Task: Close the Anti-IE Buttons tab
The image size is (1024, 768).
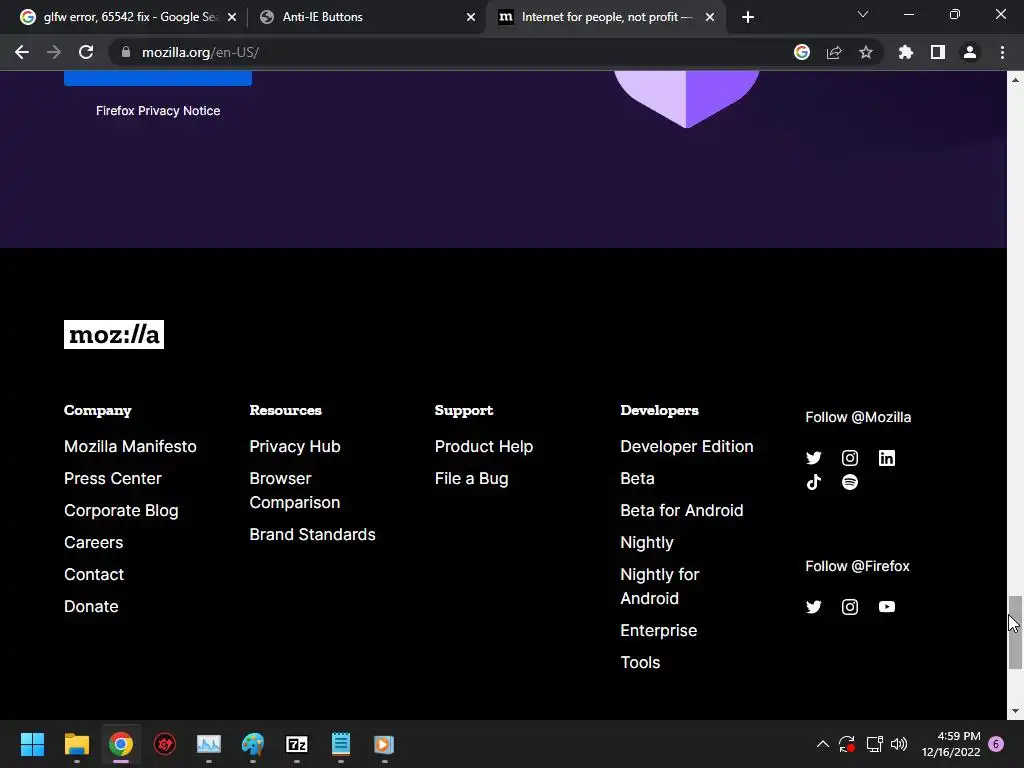Action: click(x=471, y=17)
